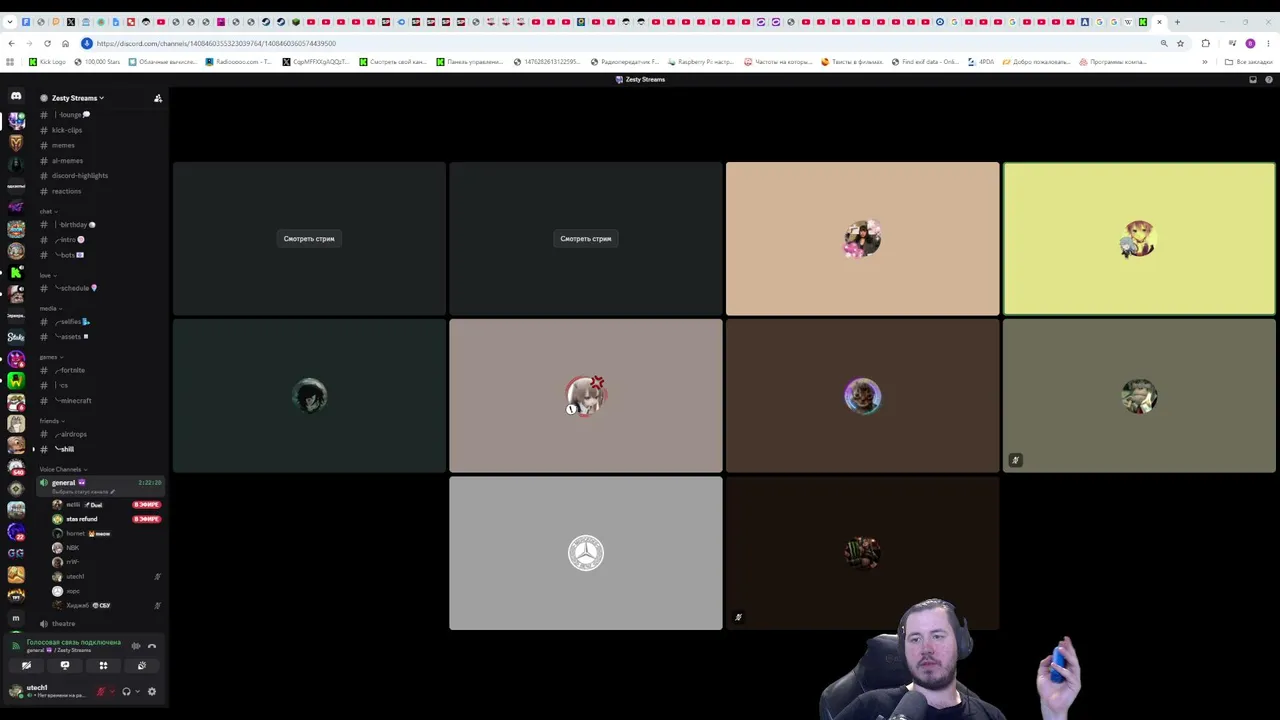The width and height of the screenshot is (1280, 720).
Task: Click the pop-out icon in Discord title bar
Action: 1253,80
